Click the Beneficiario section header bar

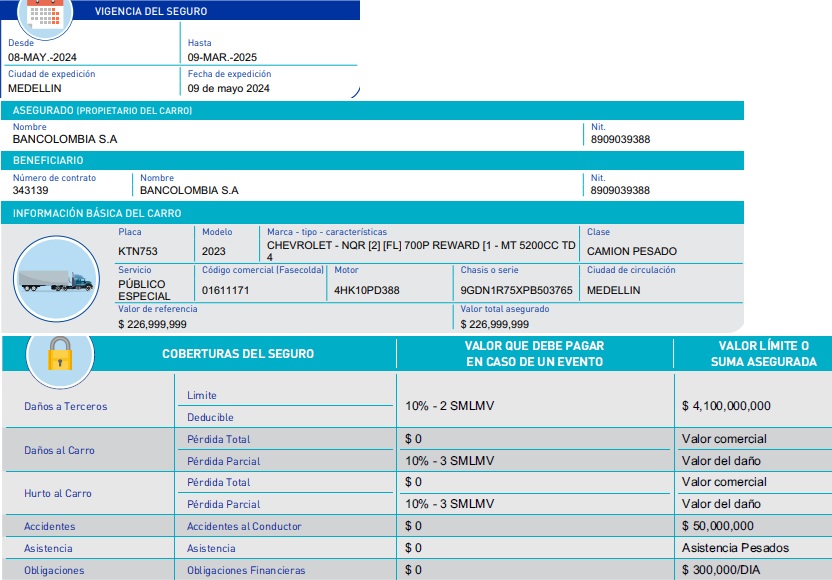[x=372, y=160]
